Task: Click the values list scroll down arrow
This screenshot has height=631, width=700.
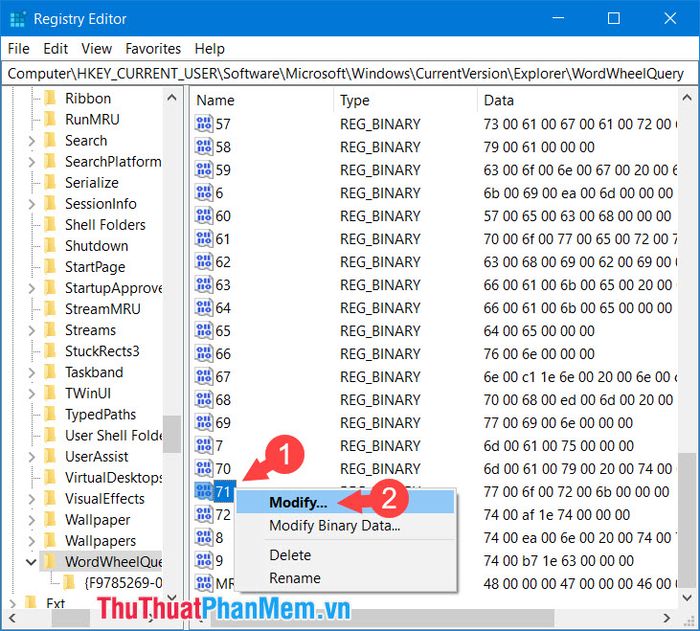Action: point(687,597)
